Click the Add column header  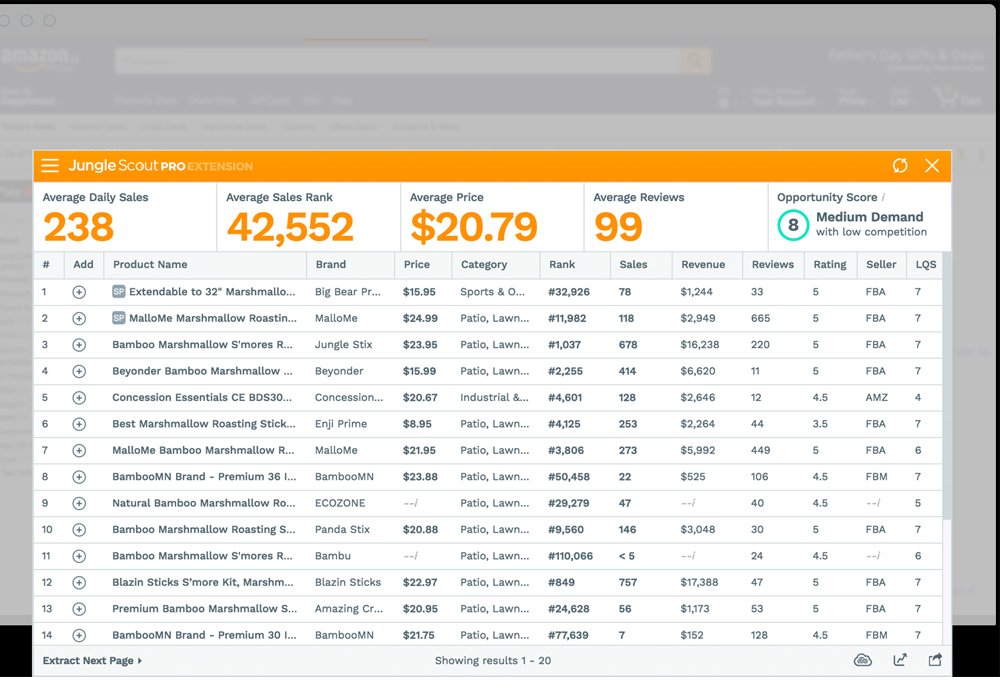[83, 265]
